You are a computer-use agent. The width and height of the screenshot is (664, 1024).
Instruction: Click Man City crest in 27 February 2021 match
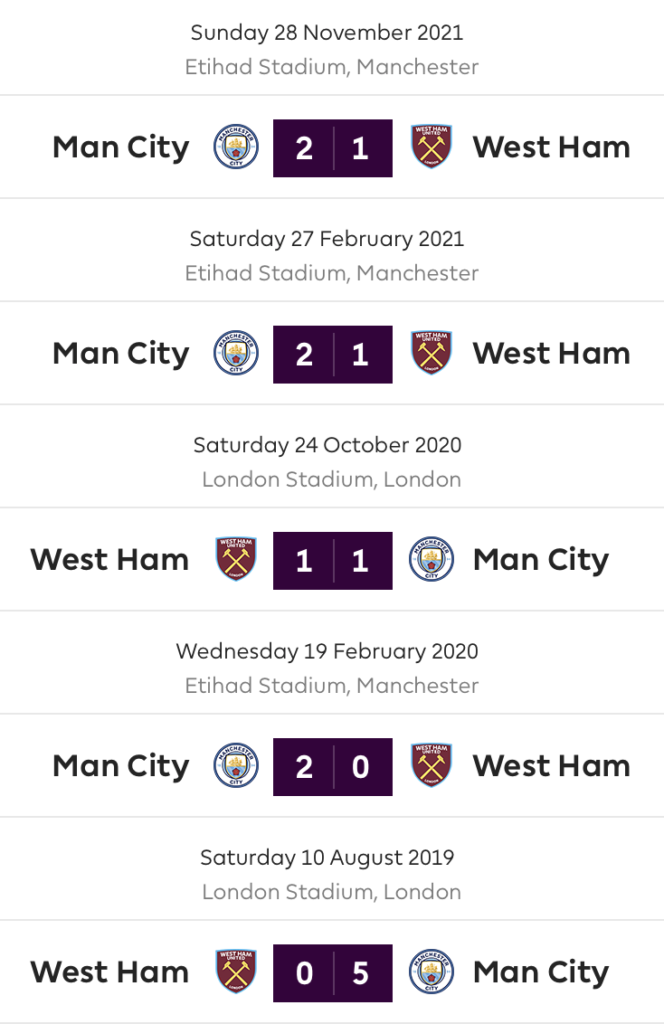[x=236, y=353]
